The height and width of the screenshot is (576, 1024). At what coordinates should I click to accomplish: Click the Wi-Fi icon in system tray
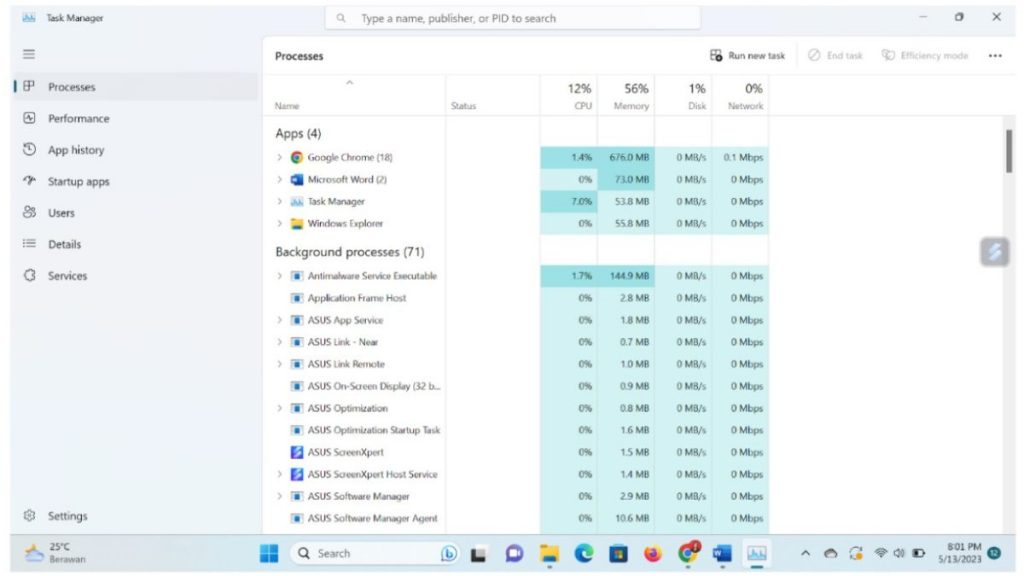[880, 554]
